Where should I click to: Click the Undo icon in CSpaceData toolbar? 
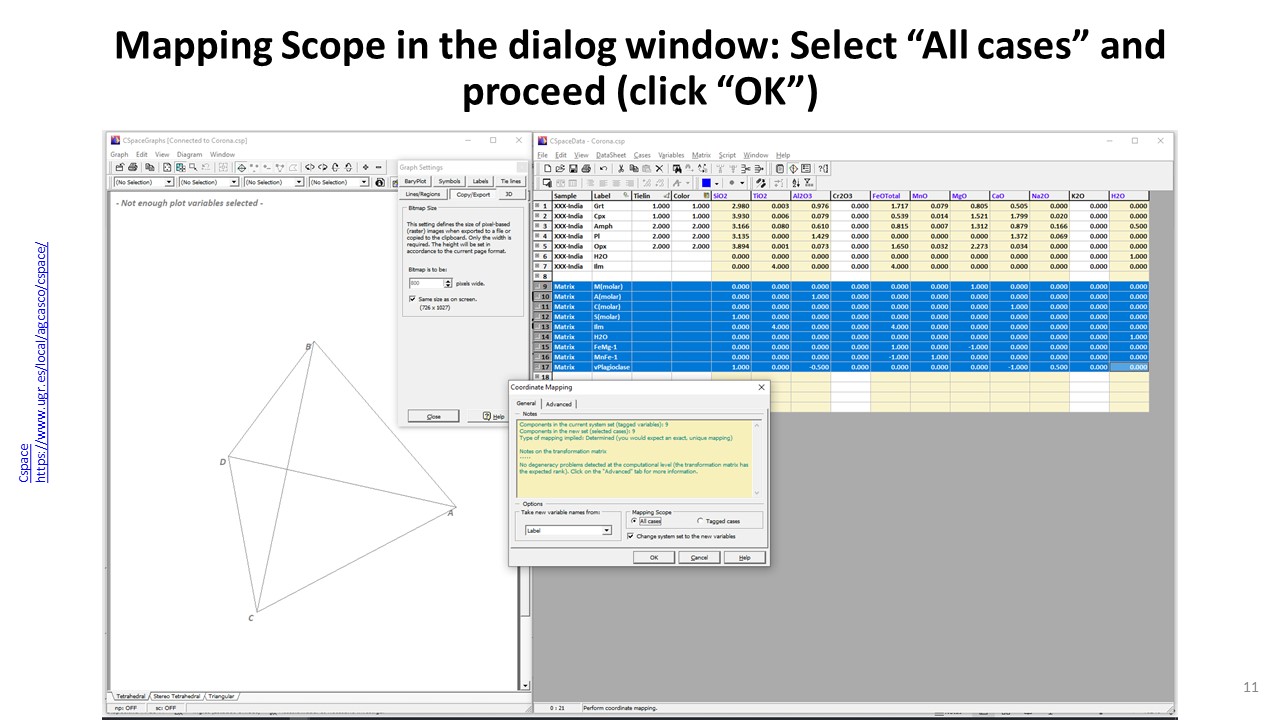click(x=603, y=169)
